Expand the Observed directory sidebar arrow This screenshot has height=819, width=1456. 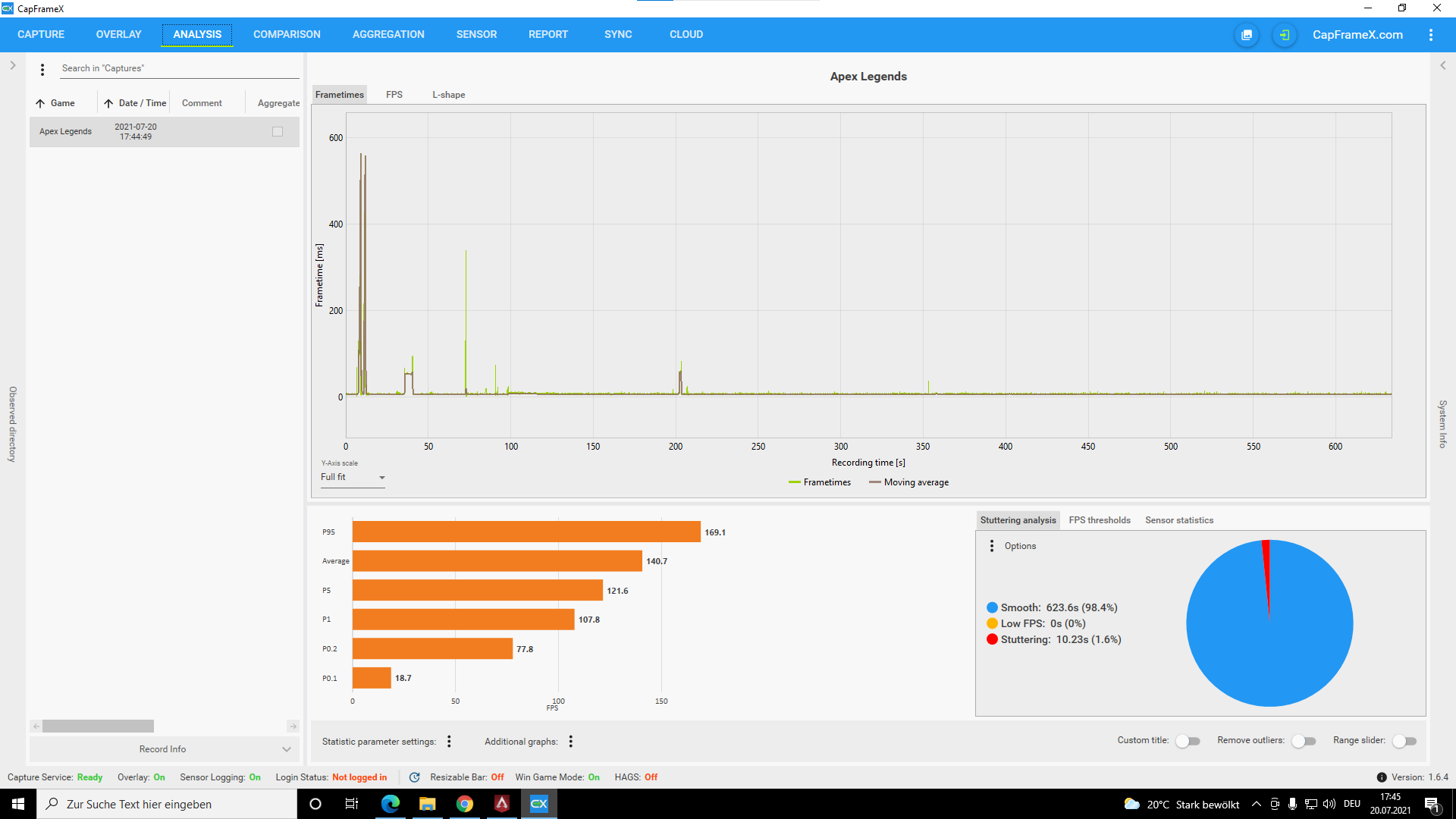pyautogui.click(x=12, y=66)
